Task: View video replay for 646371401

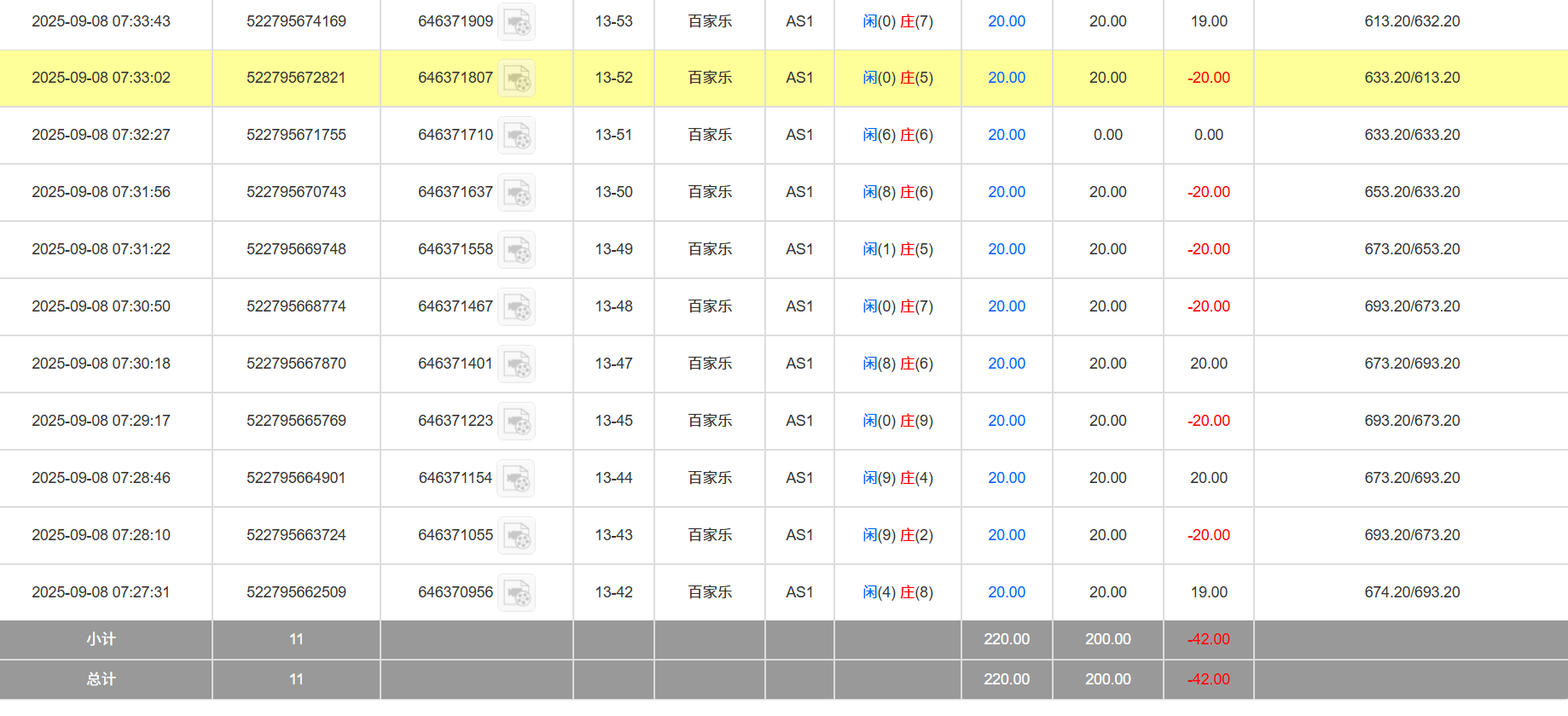Action: 516,364
